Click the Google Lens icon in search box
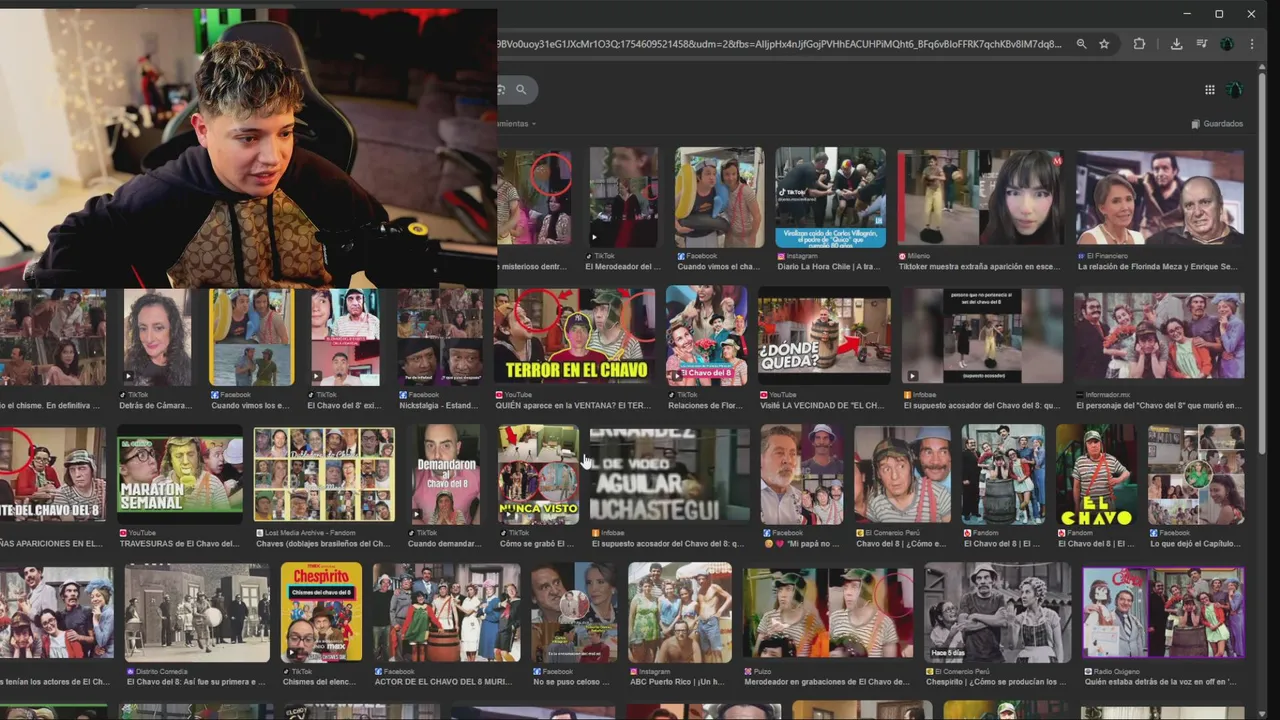This screenshot has height=720, width=1280. point(501,90)
